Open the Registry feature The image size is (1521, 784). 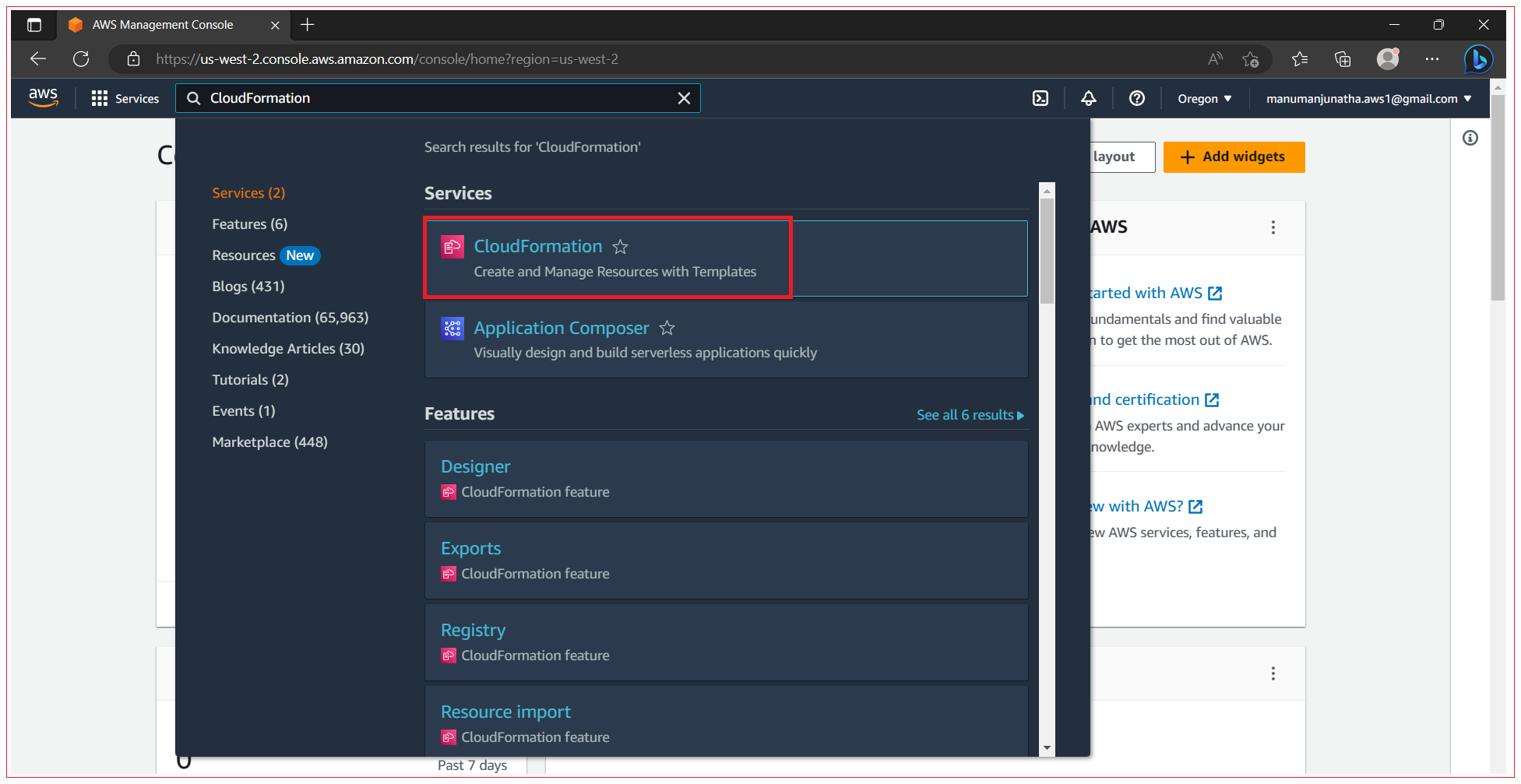[x=473, y=630]
